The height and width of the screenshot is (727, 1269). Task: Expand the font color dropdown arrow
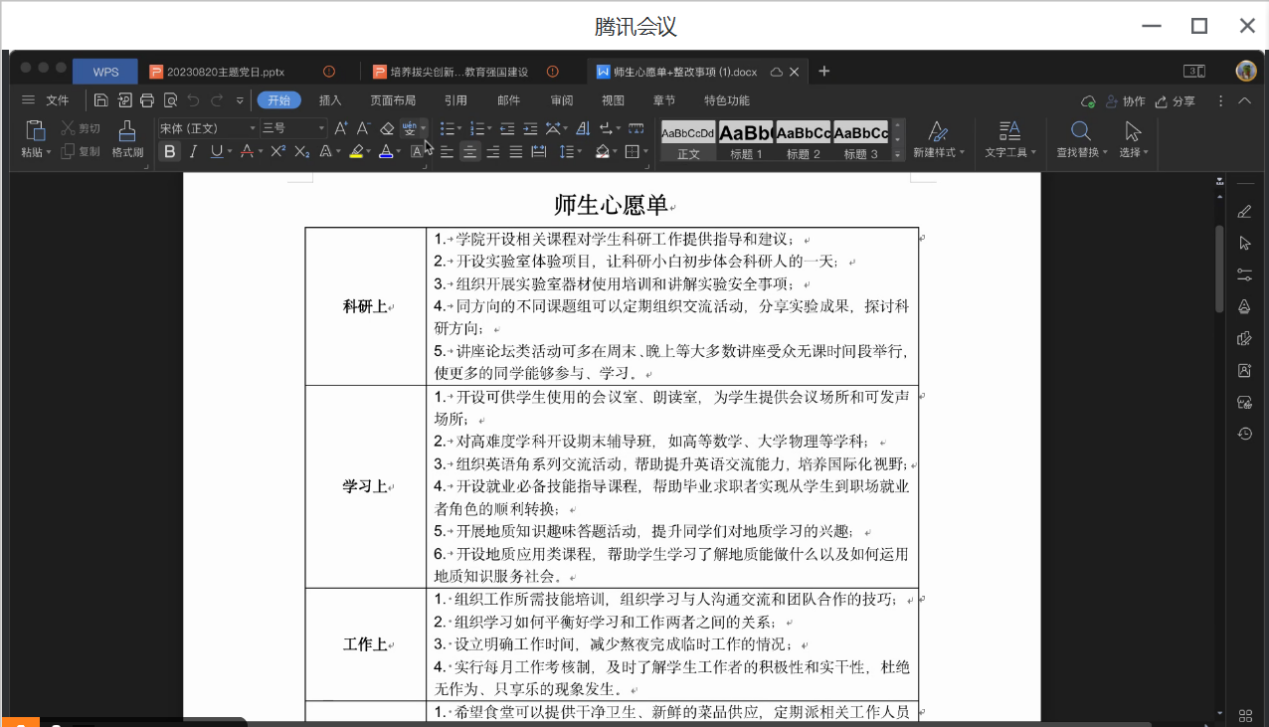tap(398, 150)
